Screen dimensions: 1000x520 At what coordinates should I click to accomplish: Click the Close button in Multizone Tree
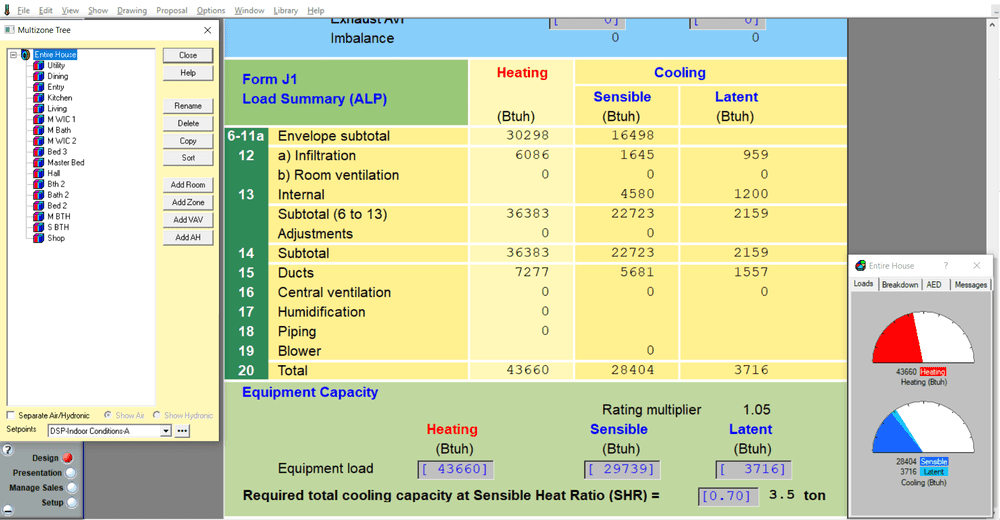tap(188, 56)
